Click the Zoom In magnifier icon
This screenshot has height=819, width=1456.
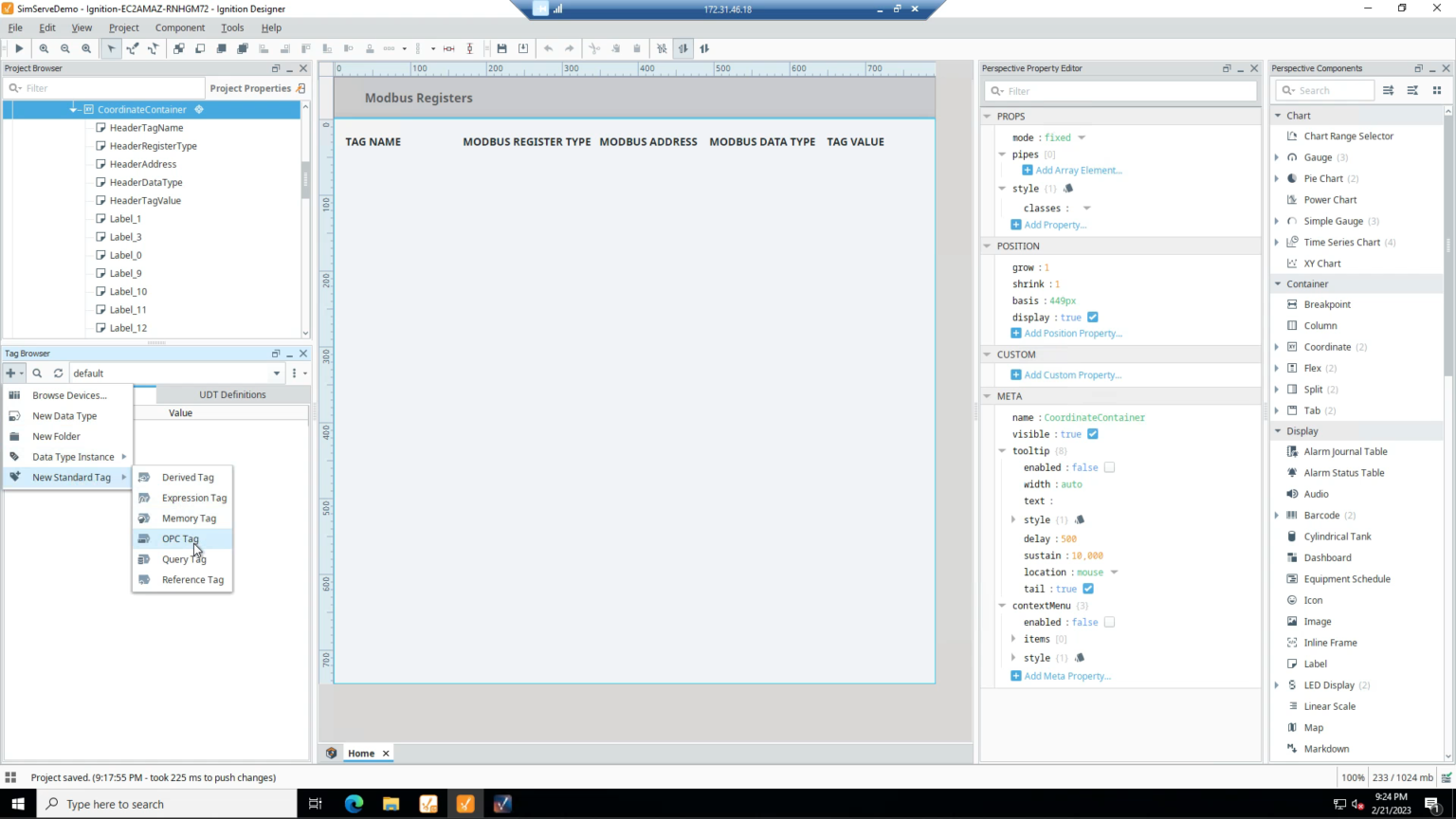click(x=45, y=48)
